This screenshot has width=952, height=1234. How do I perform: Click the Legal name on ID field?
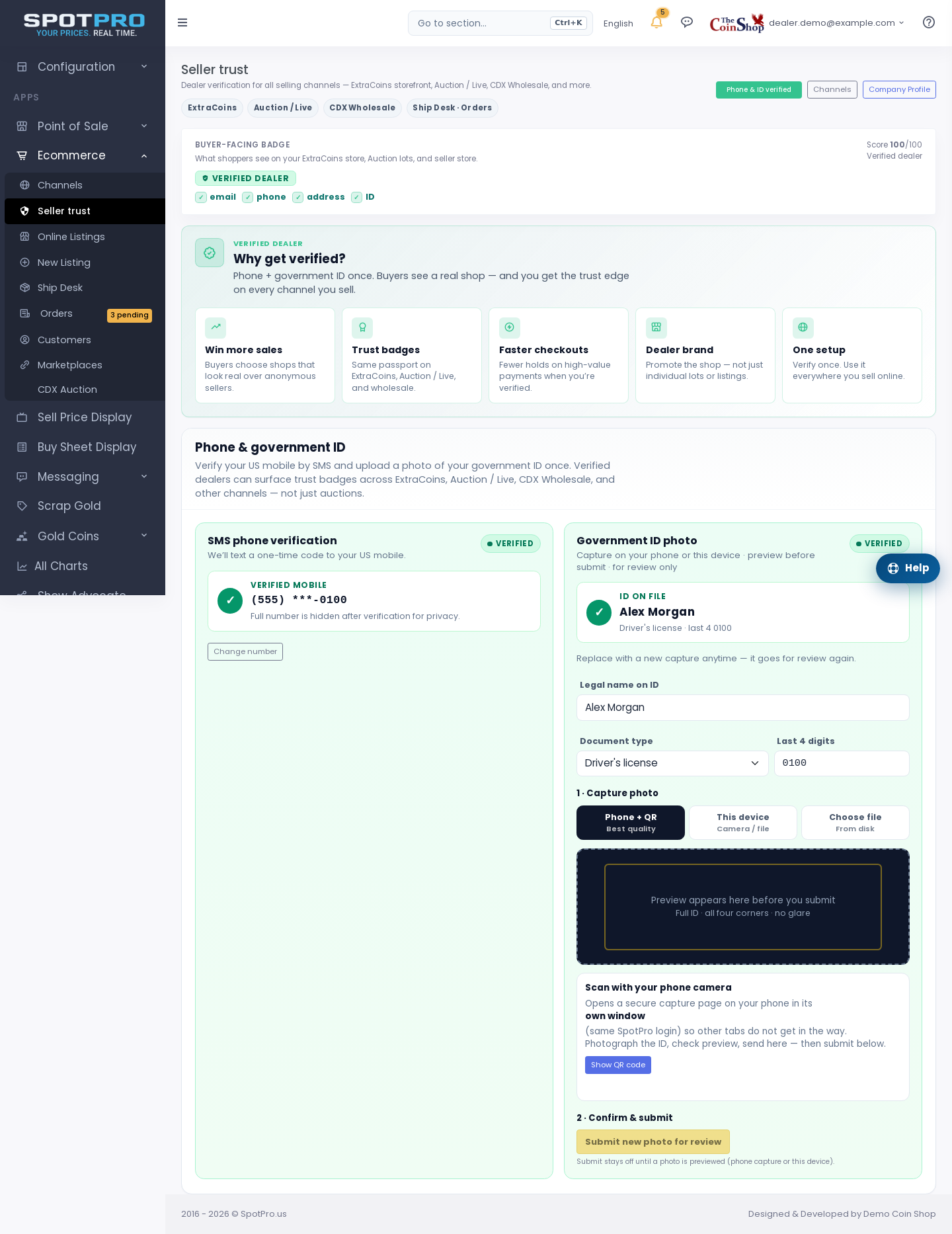(x=743, y=708)
